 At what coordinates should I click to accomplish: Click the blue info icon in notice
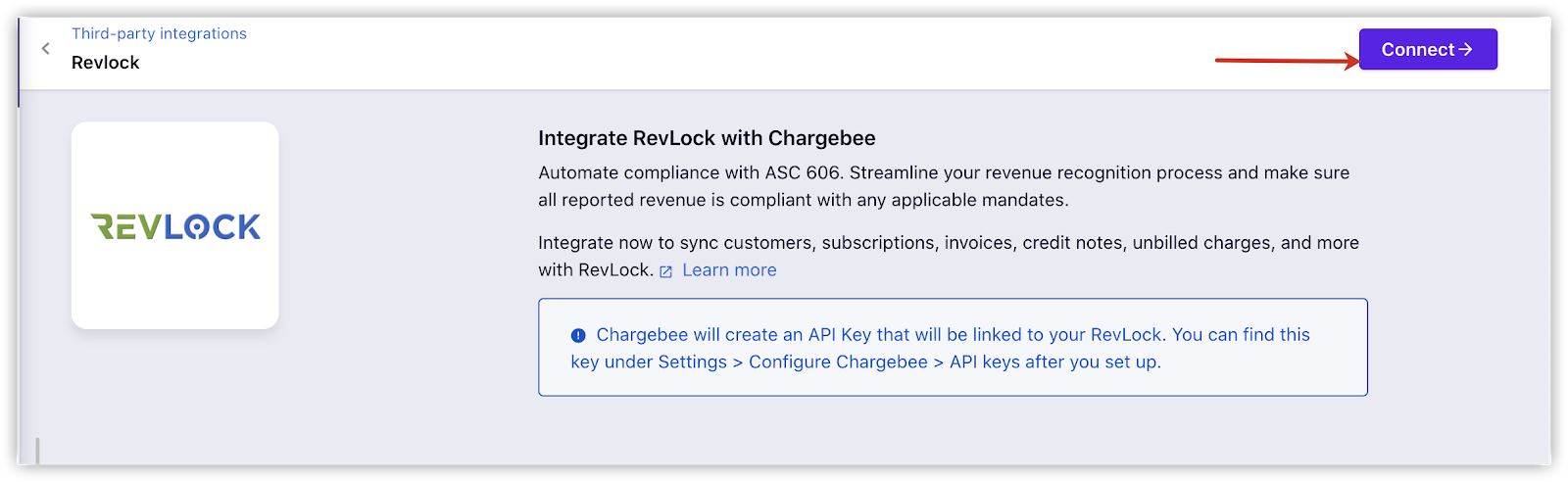coord(578,335)
